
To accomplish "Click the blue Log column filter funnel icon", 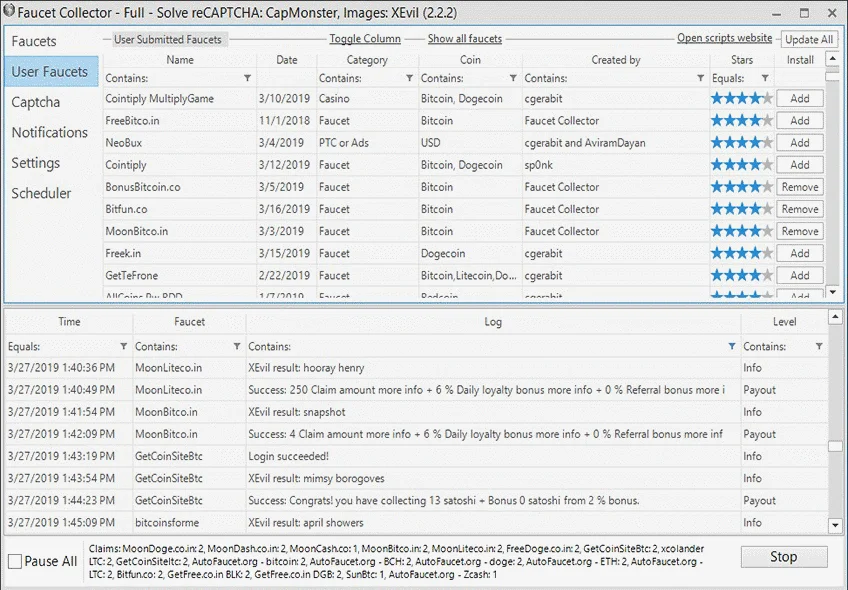I will pyautogui.click(x=731, y=346).
